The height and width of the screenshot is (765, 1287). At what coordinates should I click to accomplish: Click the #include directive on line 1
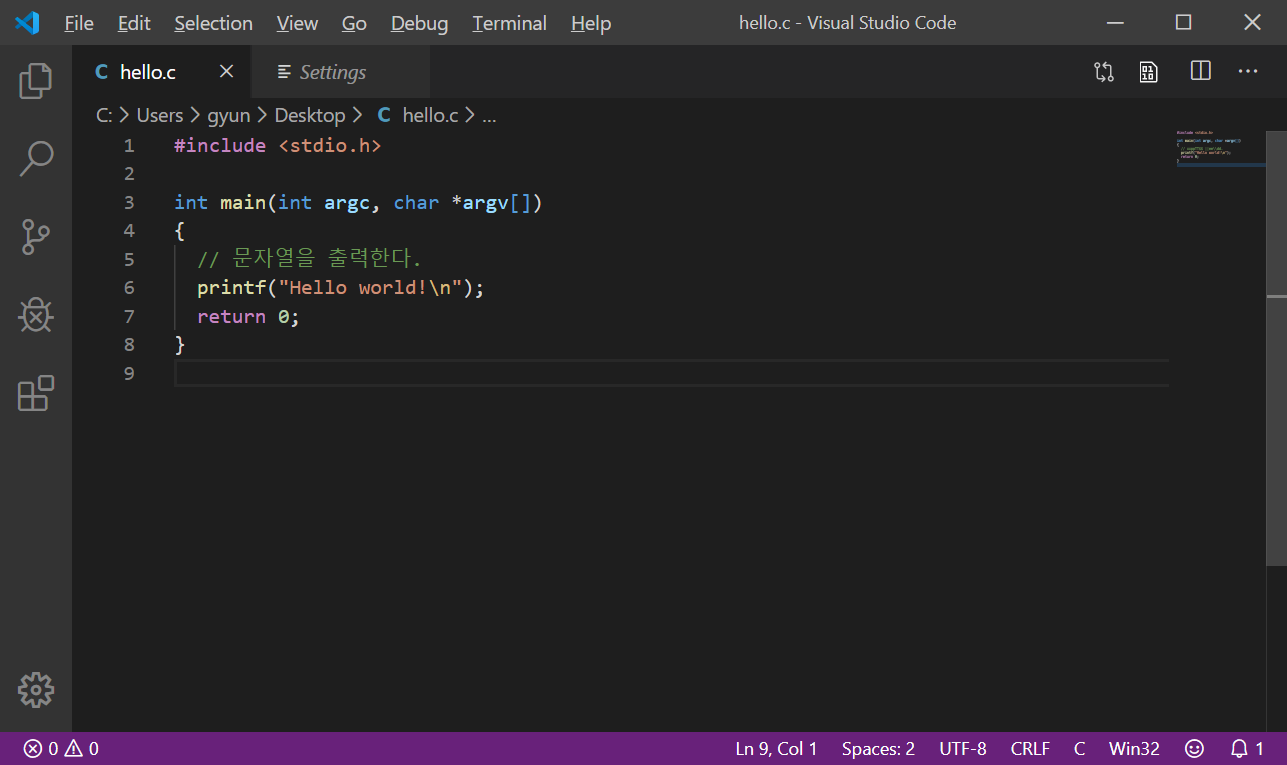click(x=220, y=145)
